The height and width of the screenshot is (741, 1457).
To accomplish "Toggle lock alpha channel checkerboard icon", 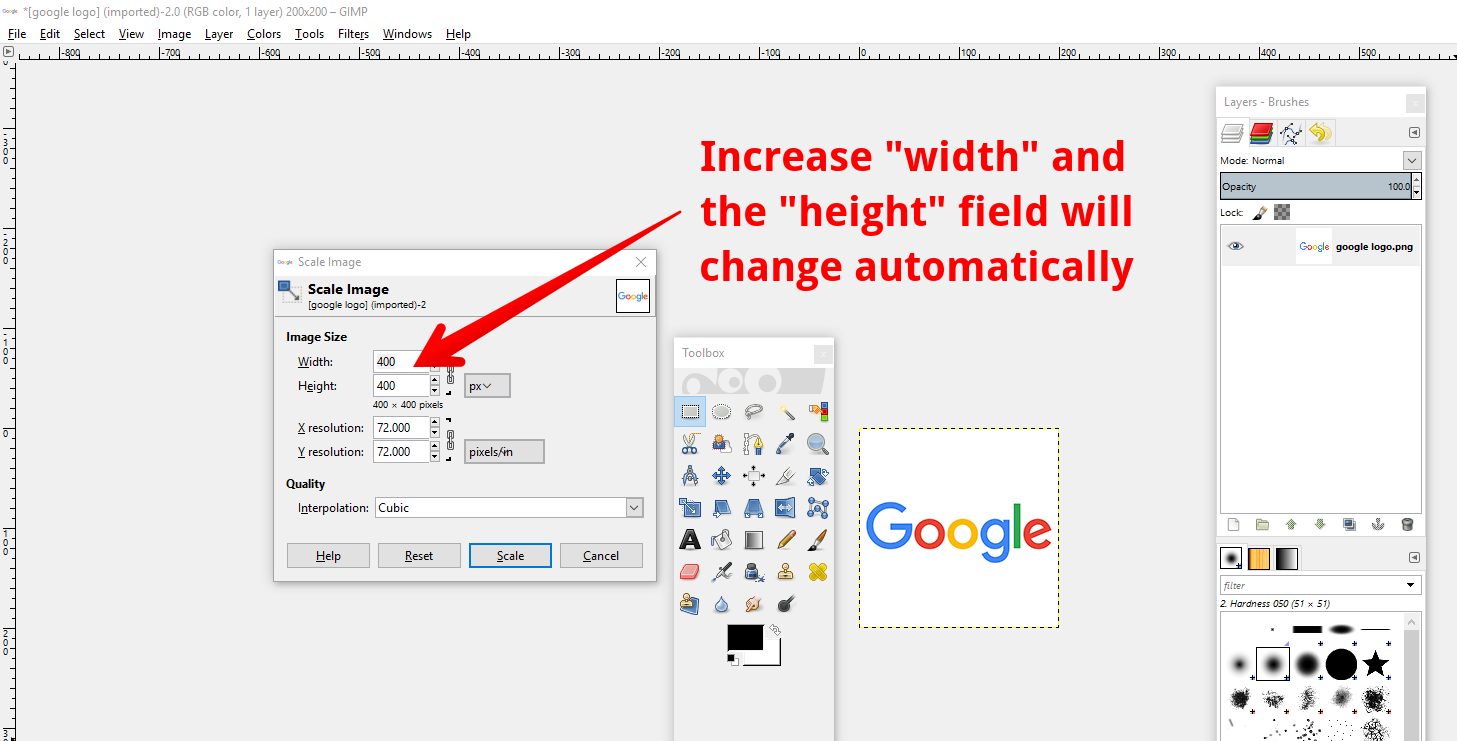I will [x=1282, y=212].
